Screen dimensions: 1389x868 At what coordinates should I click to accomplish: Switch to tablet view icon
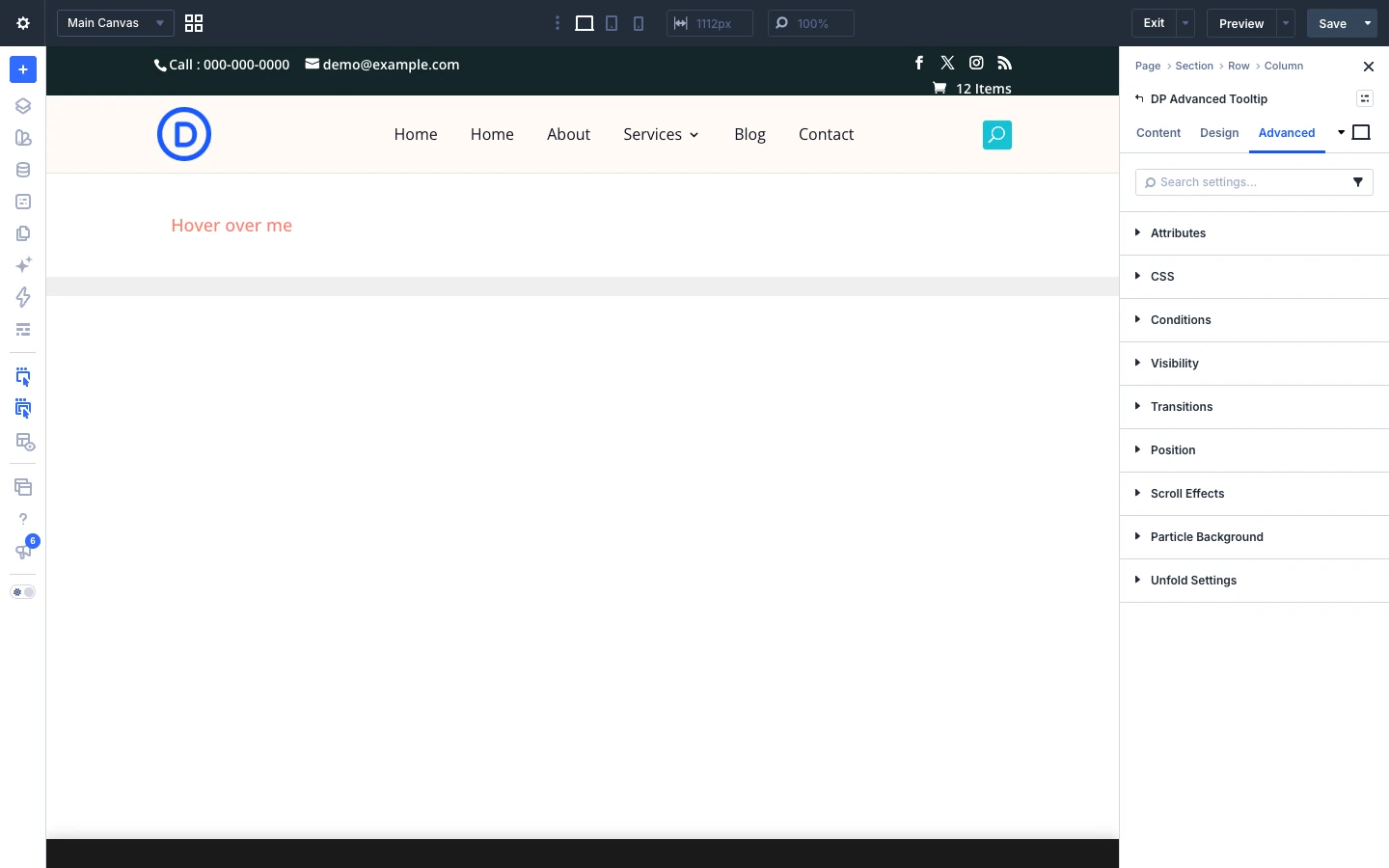612,23
